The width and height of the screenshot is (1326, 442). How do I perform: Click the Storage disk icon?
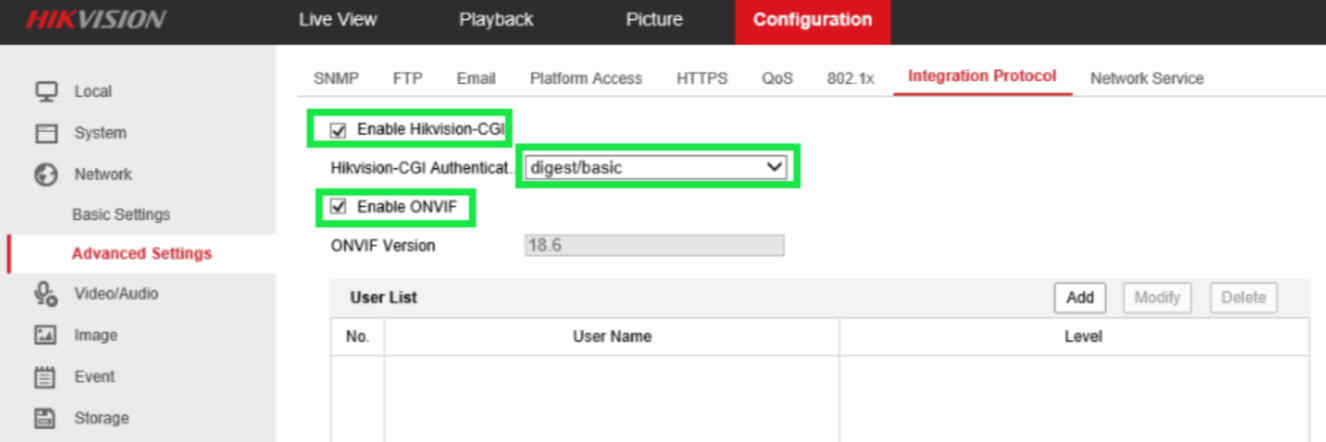coord(46,418)
